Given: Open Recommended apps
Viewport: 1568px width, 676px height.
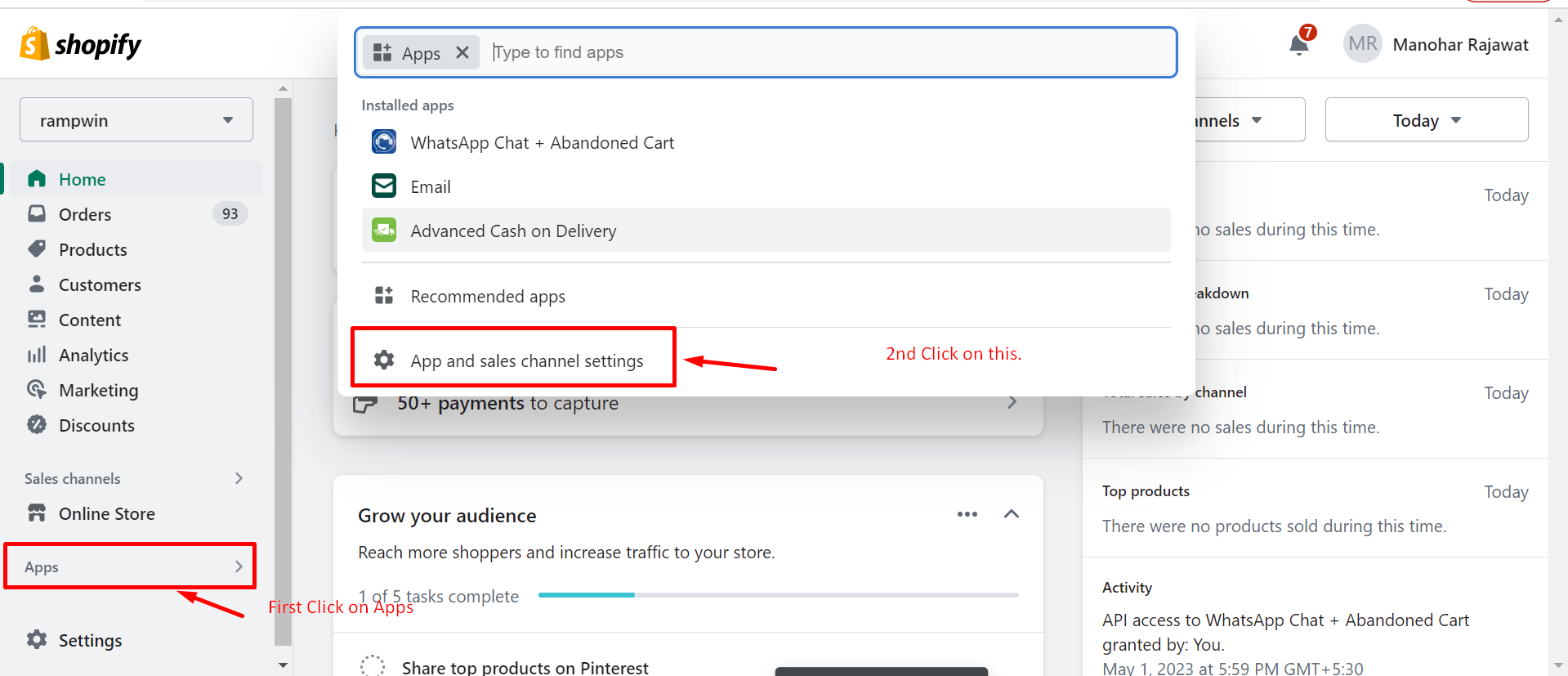Looking at the screenshot, I should (x=487, y=297).
